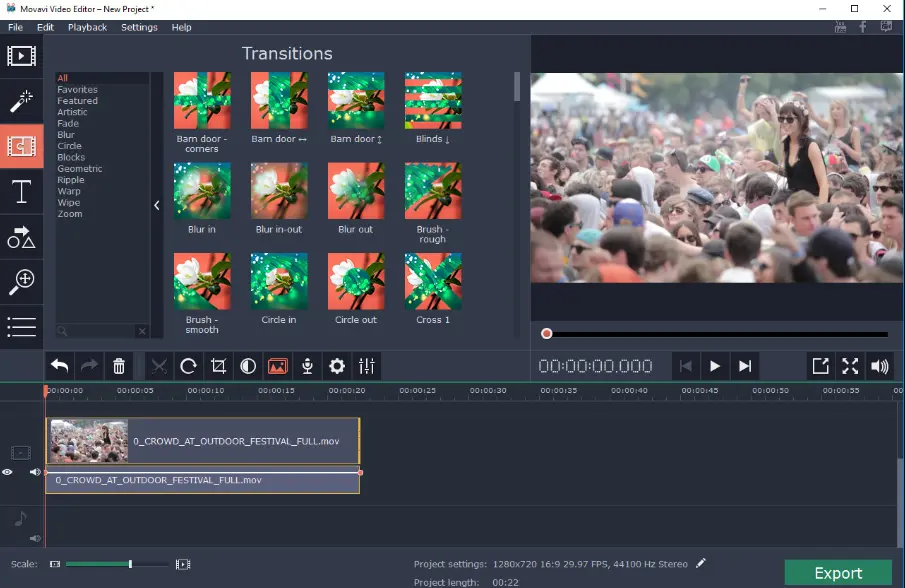This screenshot has height=588, width=905.
Task: Open the Edit menu
Action: pos(45,27)
